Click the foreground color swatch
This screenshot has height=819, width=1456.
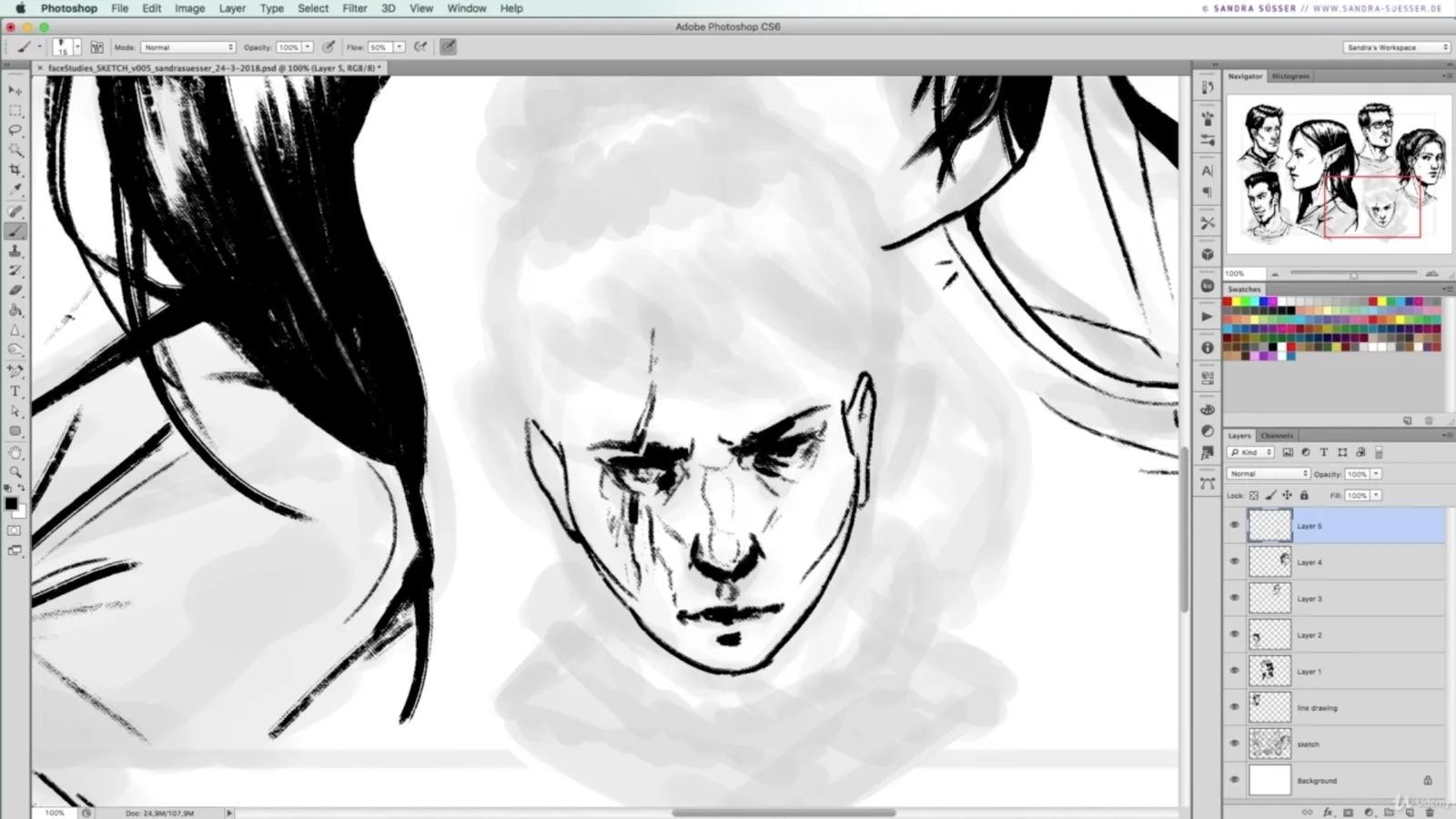pos(11,503)
